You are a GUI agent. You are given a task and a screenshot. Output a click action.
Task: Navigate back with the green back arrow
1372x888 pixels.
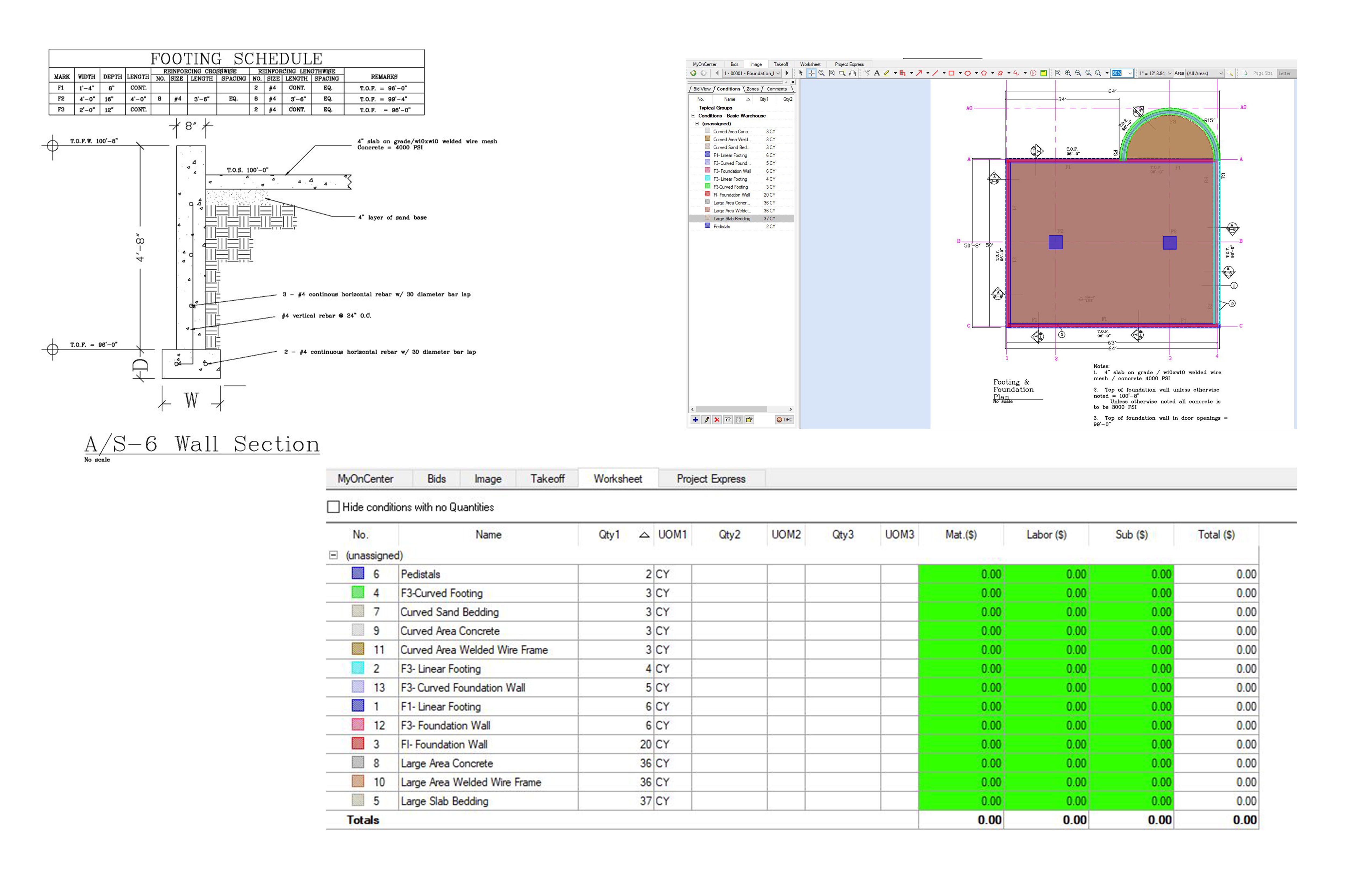pos(693,73)
